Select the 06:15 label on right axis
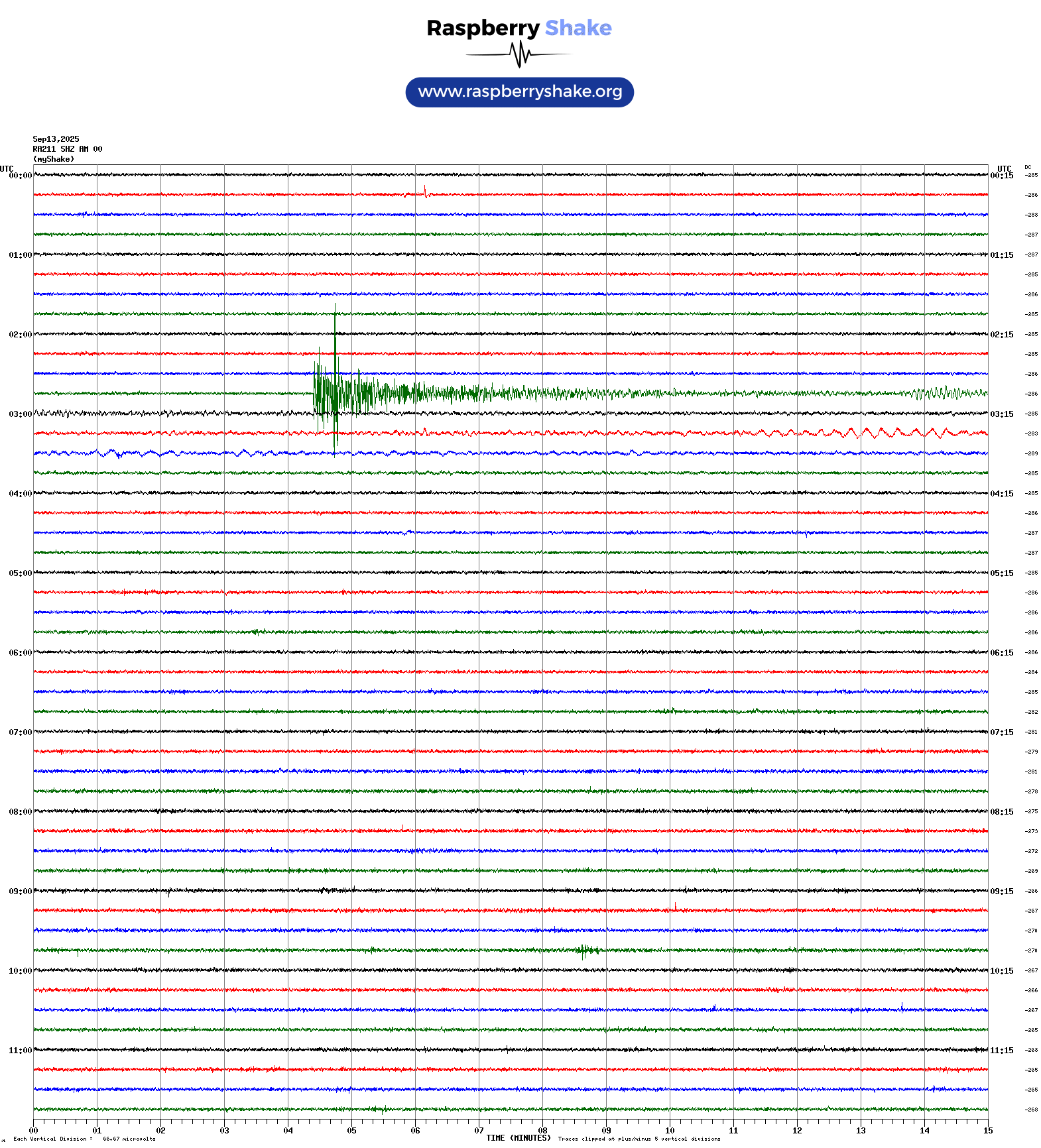The width and height of the screenshot is (1041, 1148). (1001, 653)
